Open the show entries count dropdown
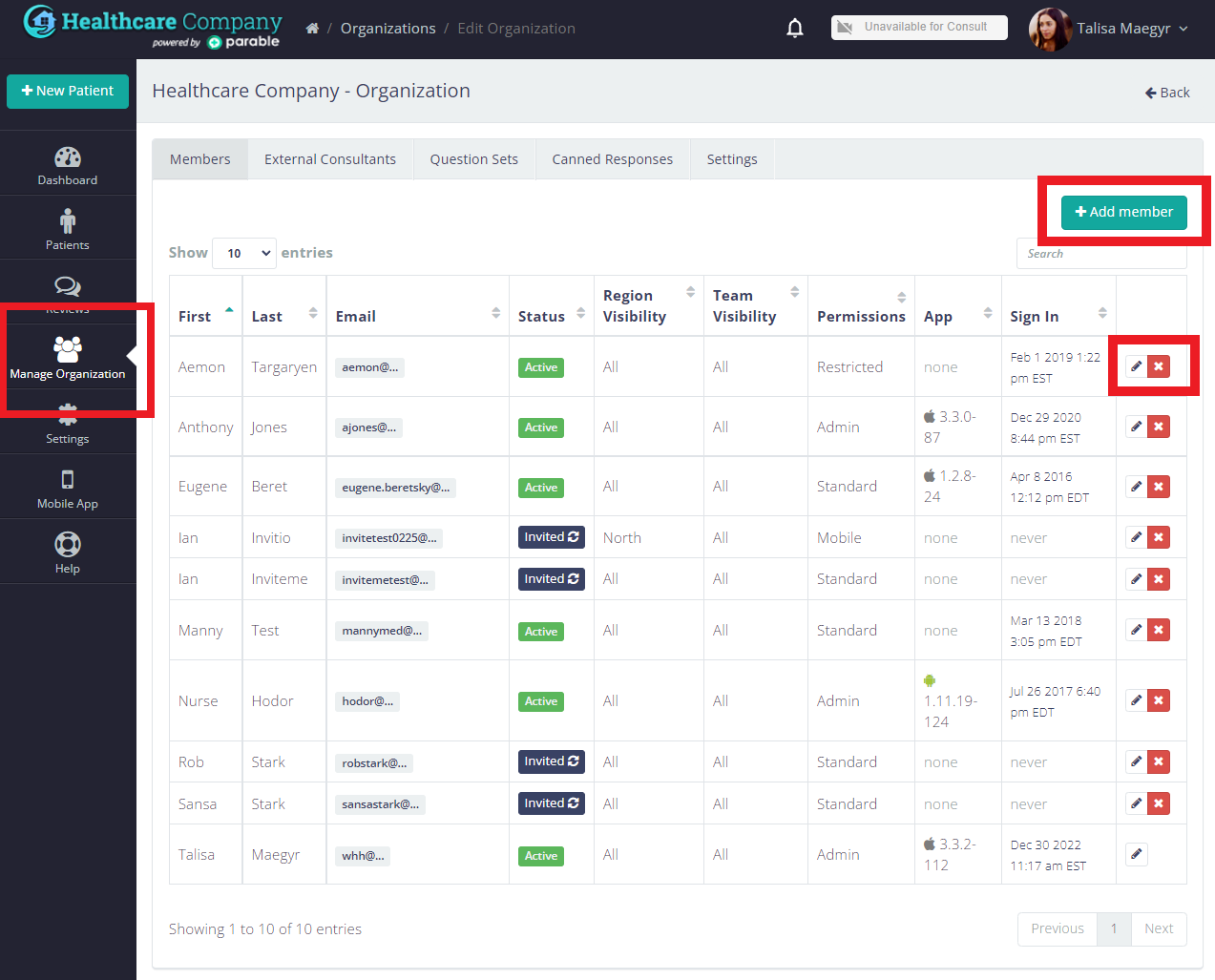 244,253
